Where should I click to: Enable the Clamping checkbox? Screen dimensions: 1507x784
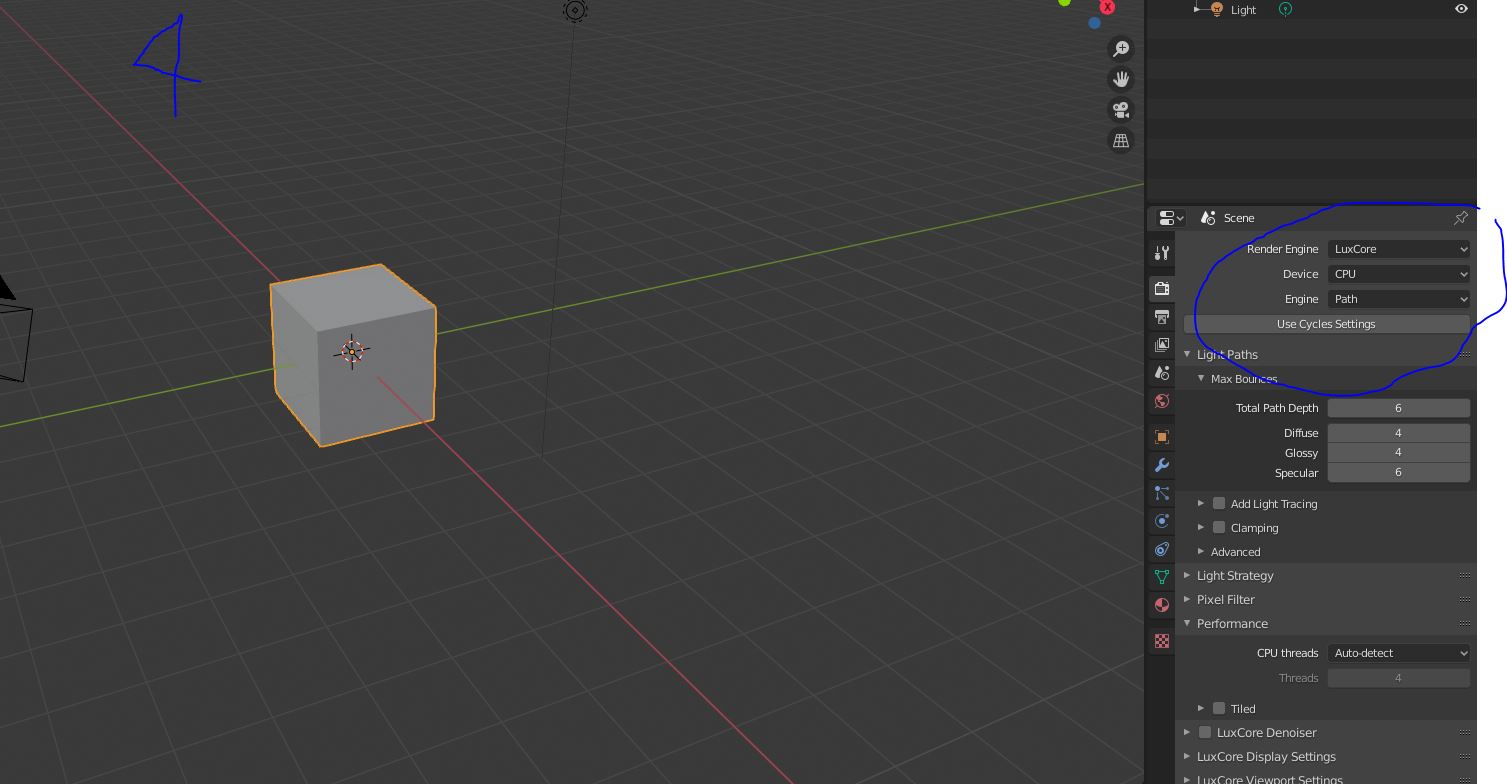pos(1219,528)
